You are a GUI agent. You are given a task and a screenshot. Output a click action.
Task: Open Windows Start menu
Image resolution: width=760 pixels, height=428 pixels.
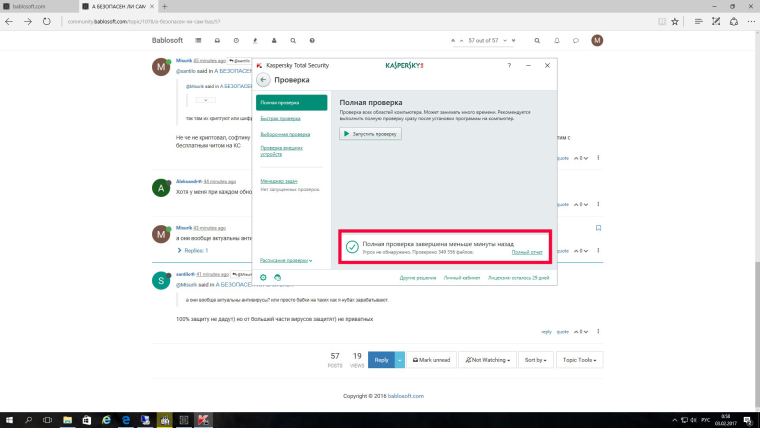[x=9, y=420]
